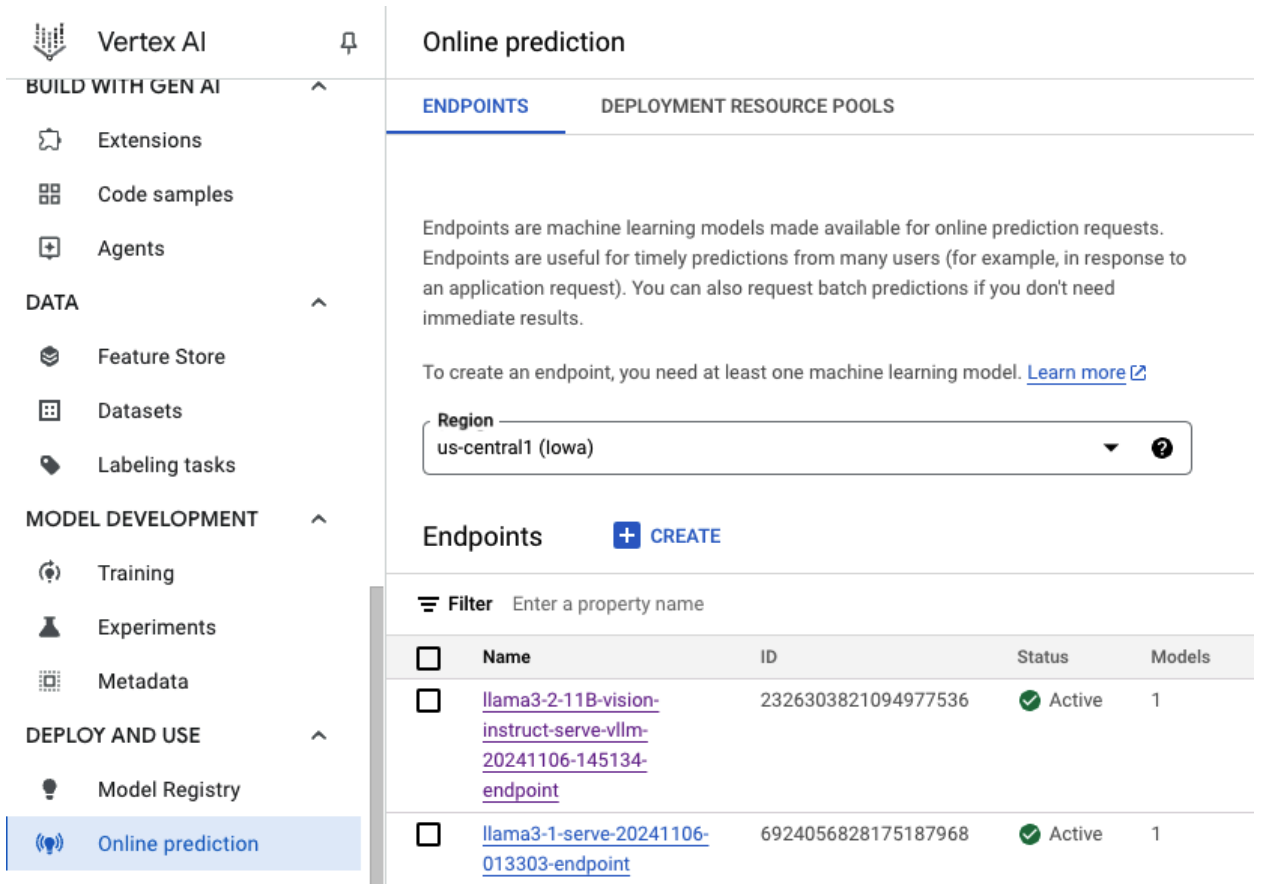The height and width of the screenshot is (896, 1272).
Task: Click the Labeling tasks tag icon
Action: [x=50, y=464]
